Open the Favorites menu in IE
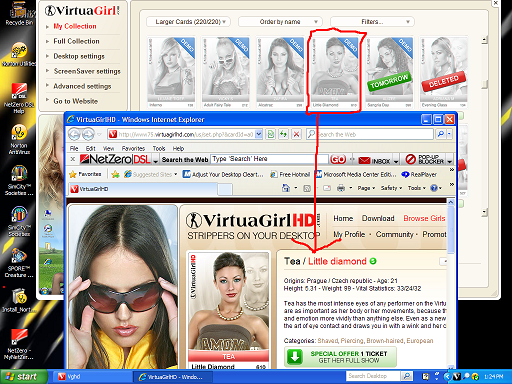This screenshot has height=384, width=512. coord(133,148)
